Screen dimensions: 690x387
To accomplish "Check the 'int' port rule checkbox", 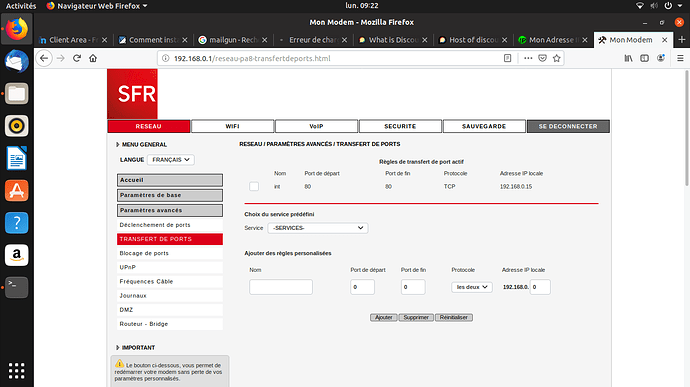I will click(254, 186).
